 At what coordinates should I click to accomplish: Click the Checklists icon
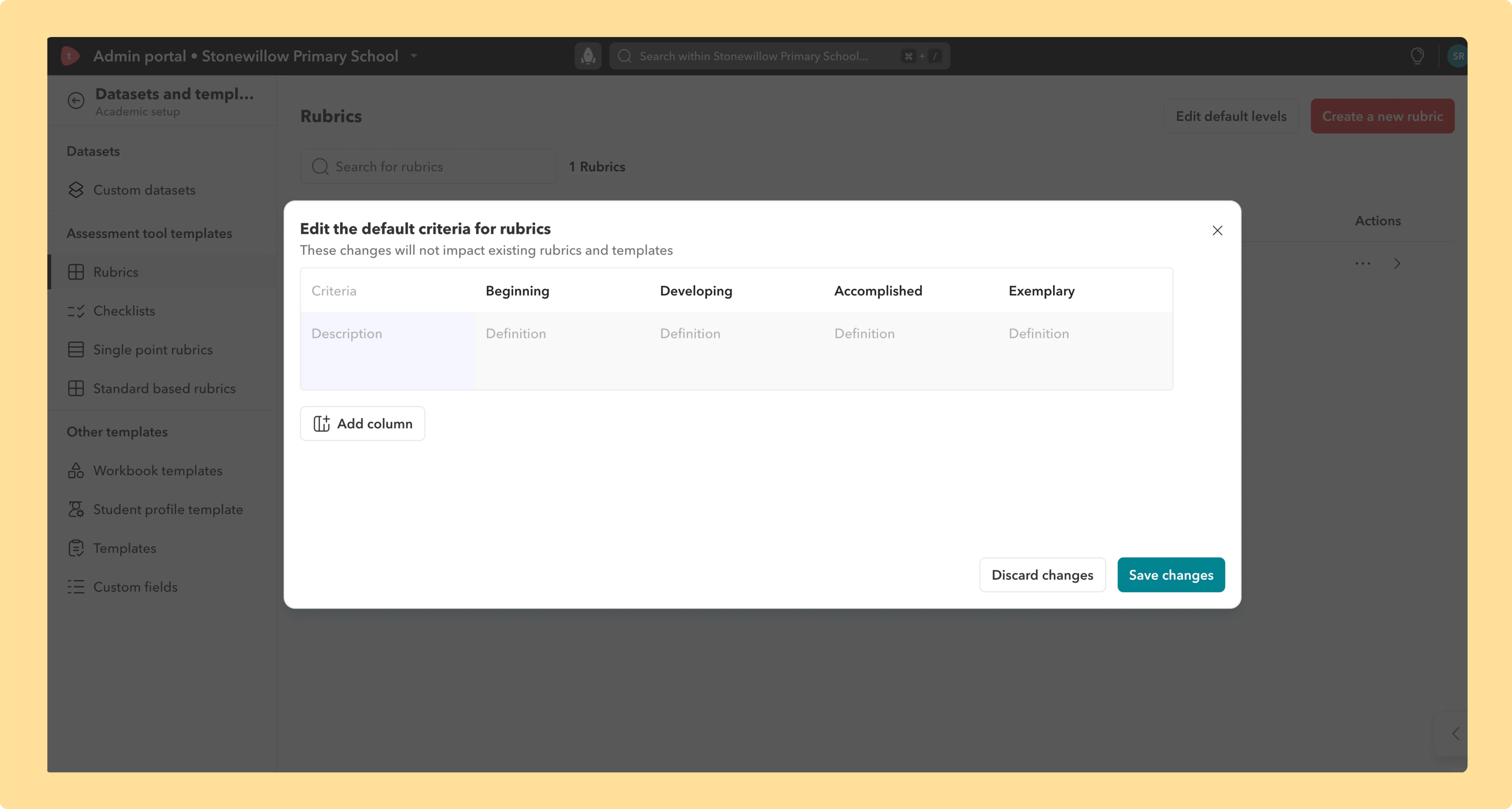click(76, 311)
